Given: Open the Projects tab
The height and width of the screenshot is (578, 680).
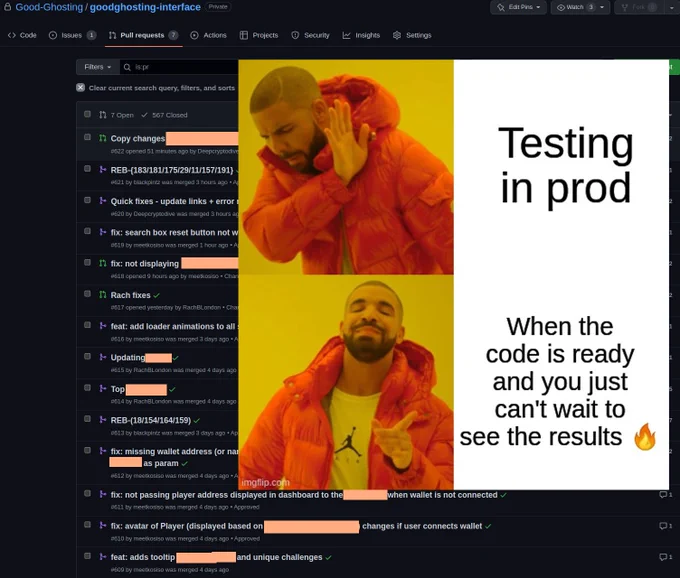Looking at the screenshot, I should [x=259, y=35].
